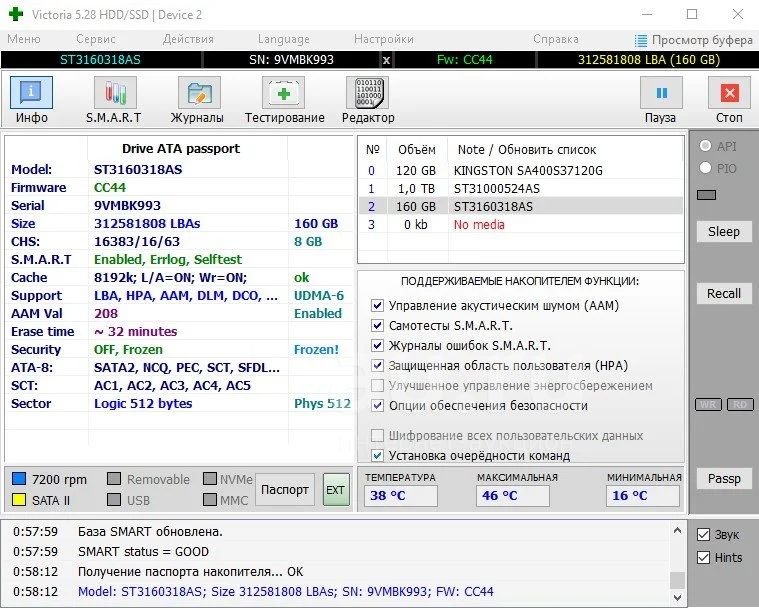Click the ТЕМПЕРАТУРА 38 °C field
Image resolution: width=759 pixels, height=608 pixels.
pyautogui.click(x=401, y=496)
